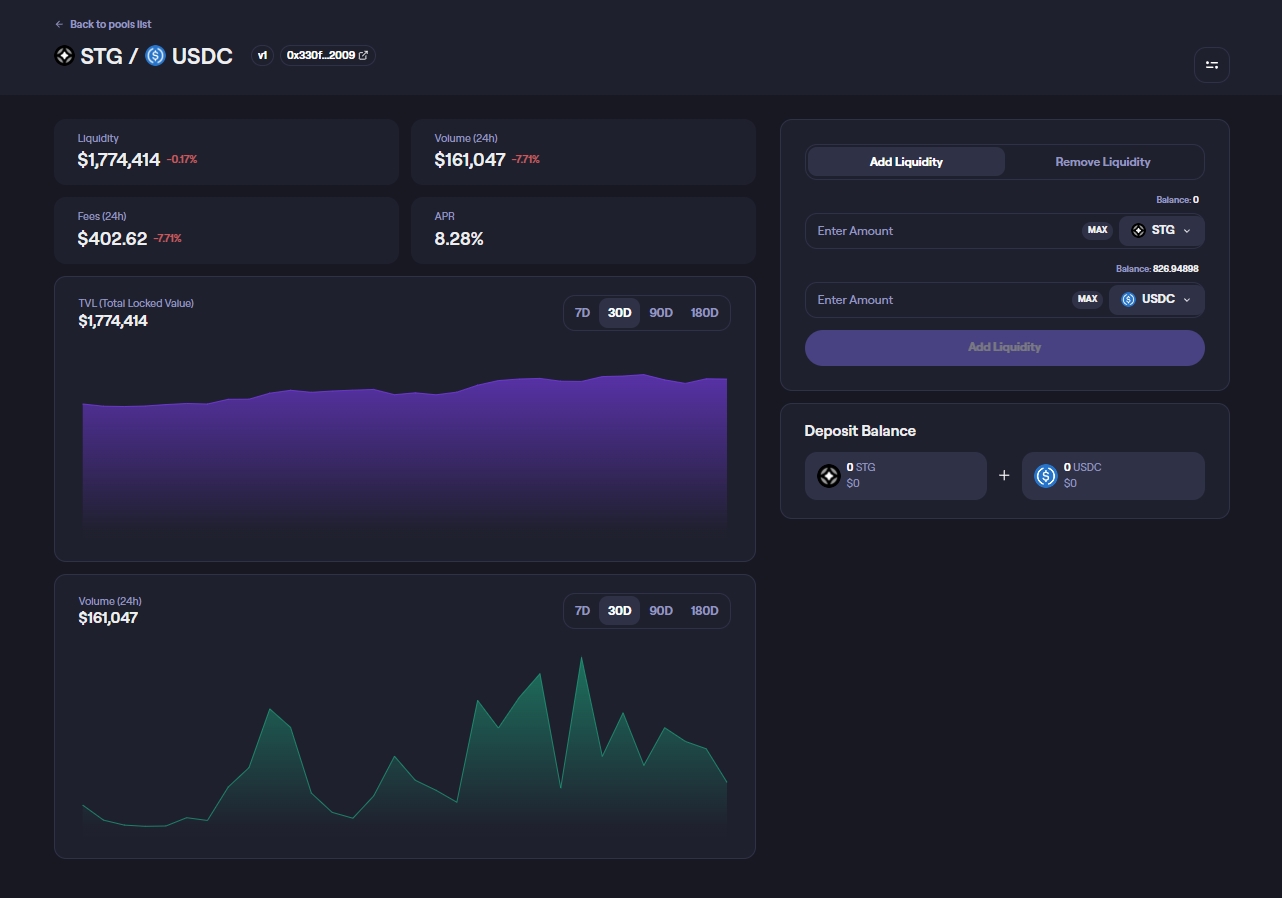Screen dimensions: 1282x898
Task: Switch TVL chart to 90D range
Action: 661,313
